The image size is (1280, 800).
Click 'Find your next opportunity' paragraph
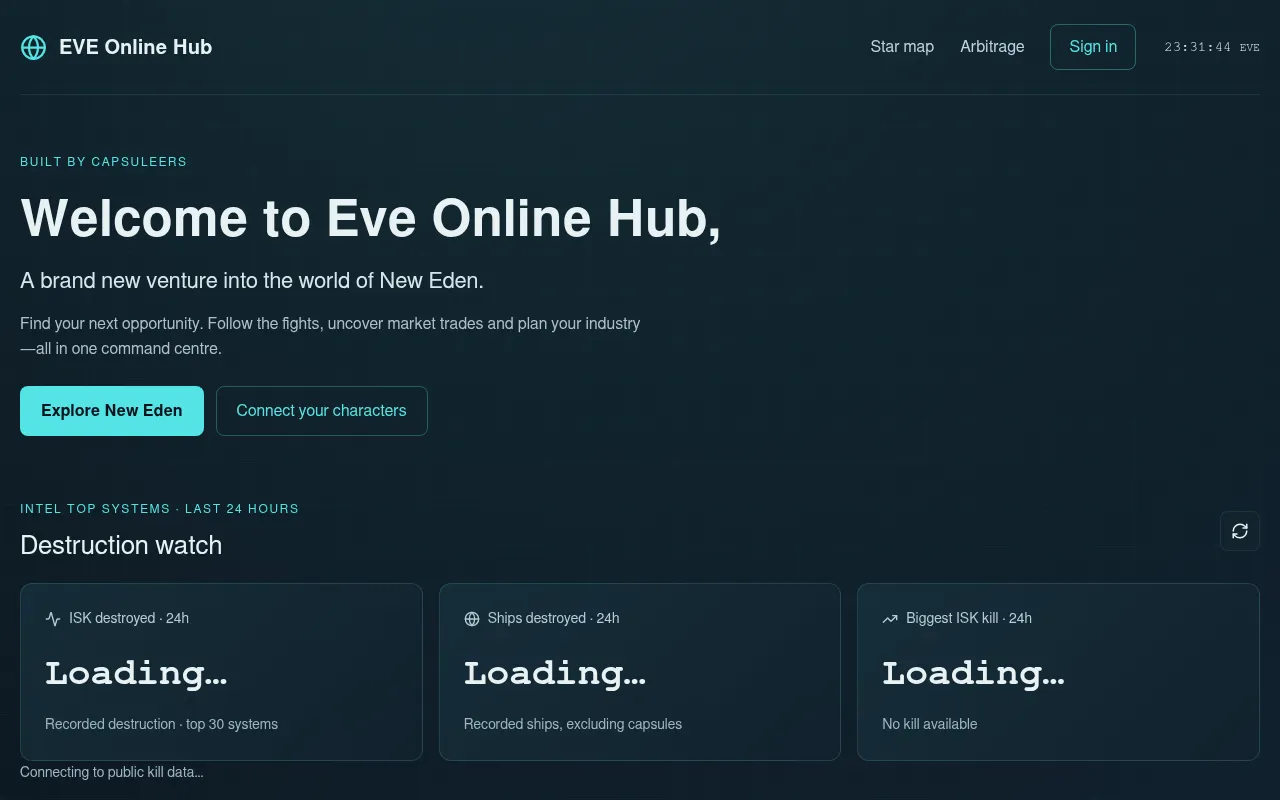[330, 336]
